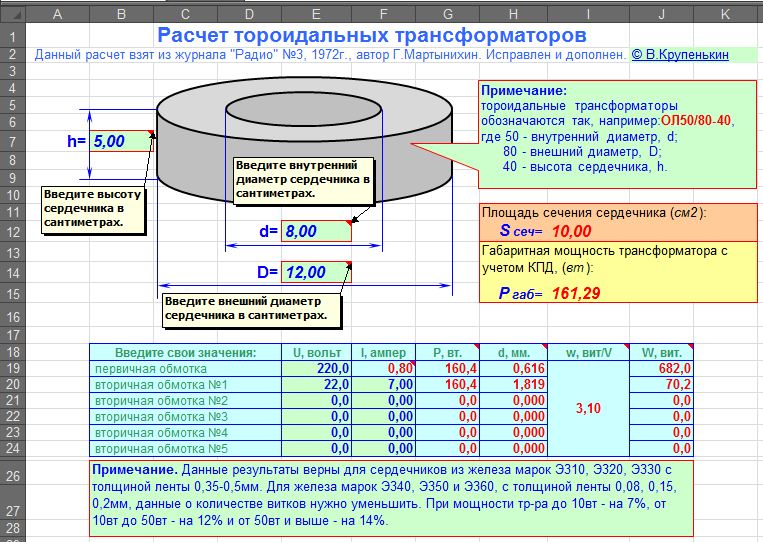
Task: Select the P габ value 161,29
Action: coord(576,293)
